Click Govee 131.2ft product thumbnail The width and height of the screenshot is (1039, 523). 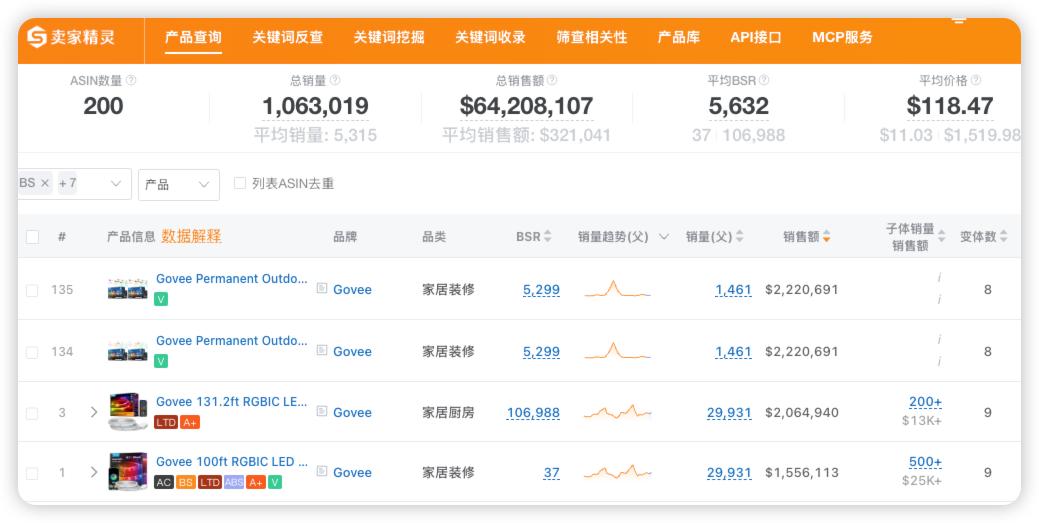128,412
